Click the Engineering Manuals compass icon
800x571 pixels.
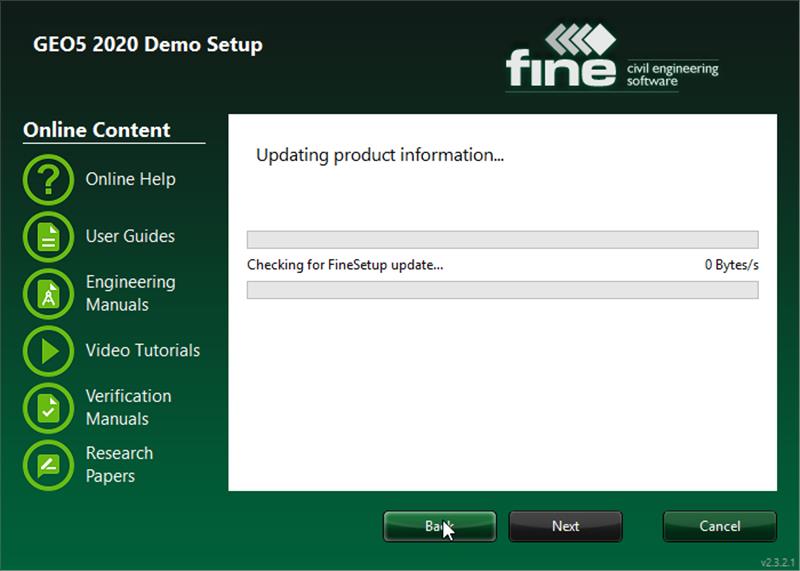(48, 294)
